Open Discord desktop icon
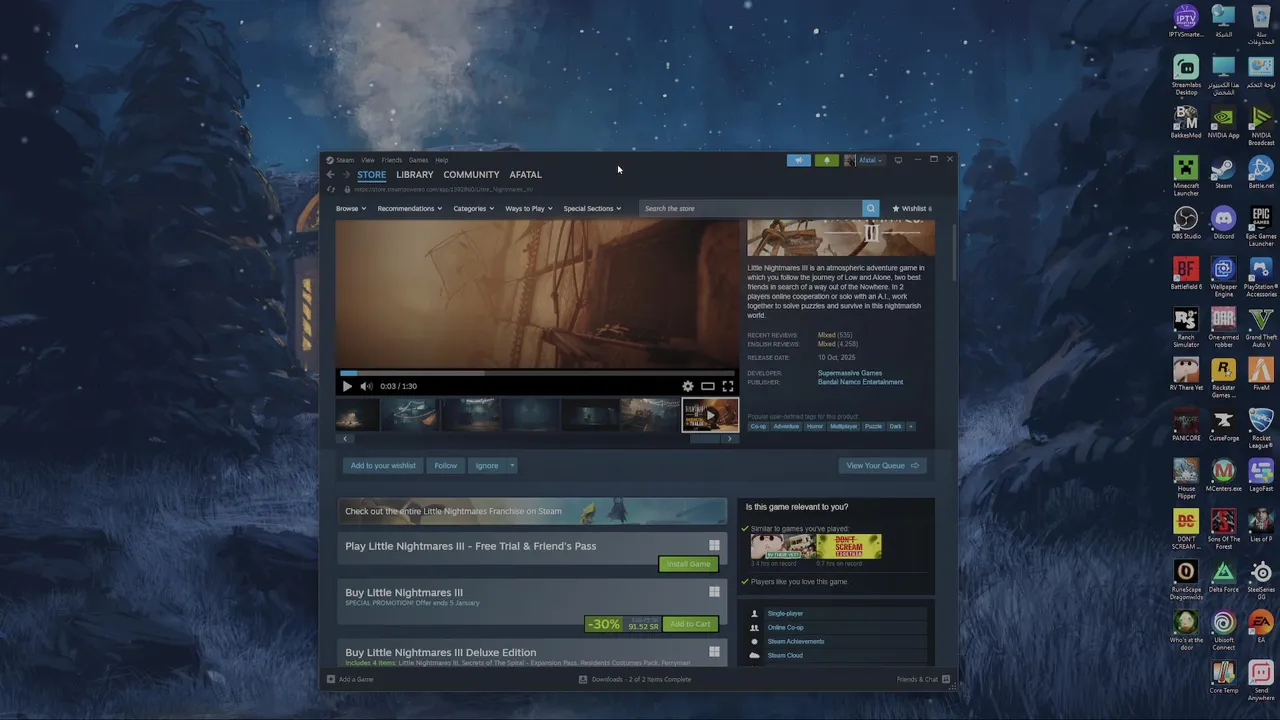This screenshot has height=720, width=1280. click(1223, 223)
